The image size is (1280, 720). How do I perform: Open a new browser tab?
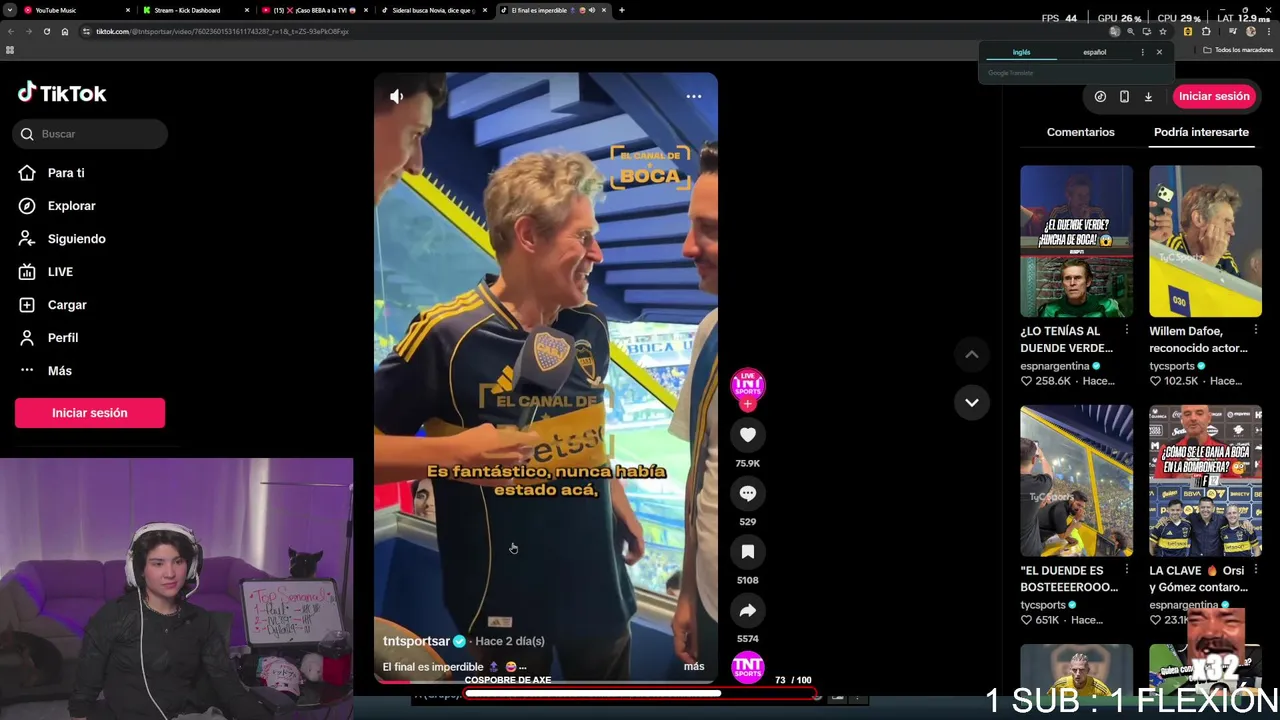pyautogui.click(x=622, y=10)
